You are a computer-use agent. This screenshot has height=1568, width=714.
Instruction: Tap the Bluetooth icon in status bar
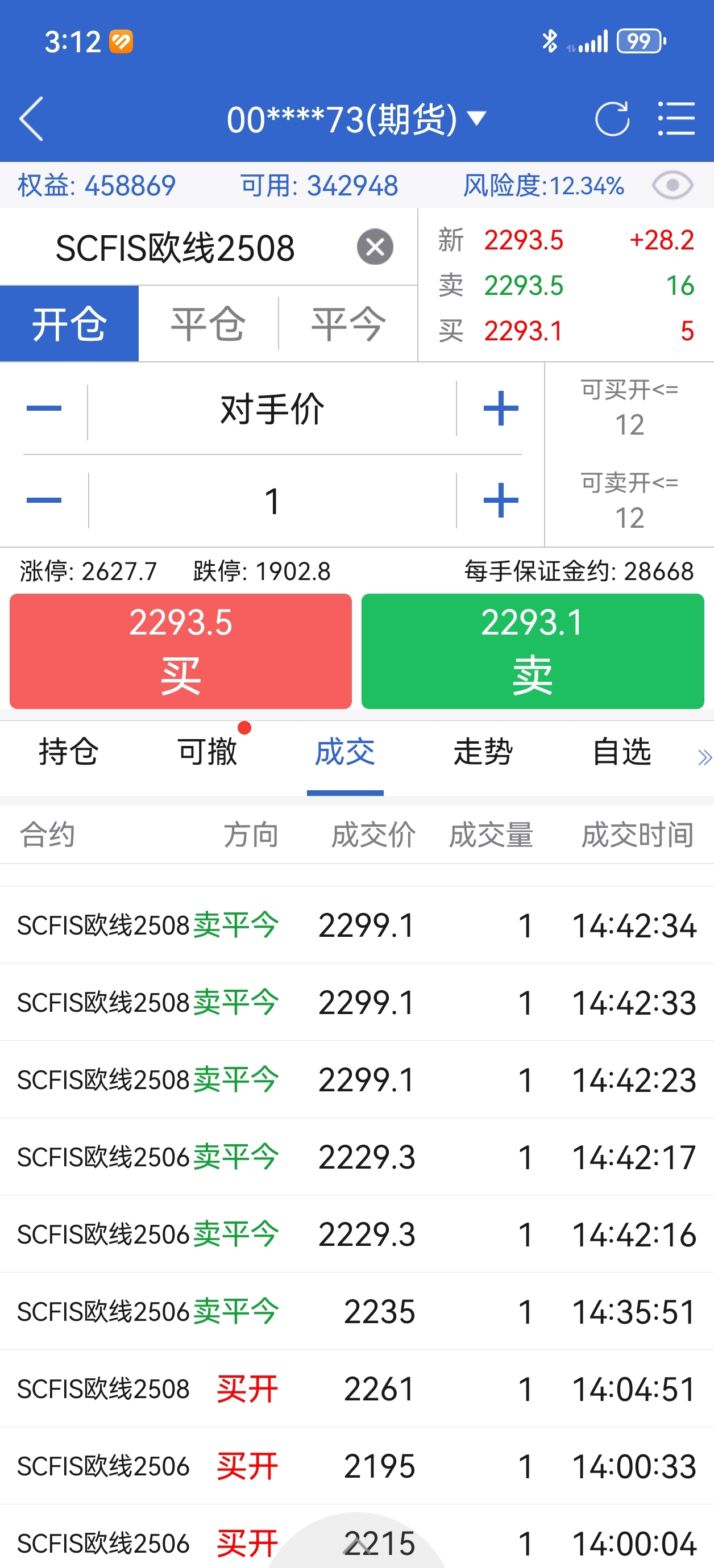(550, 41)
